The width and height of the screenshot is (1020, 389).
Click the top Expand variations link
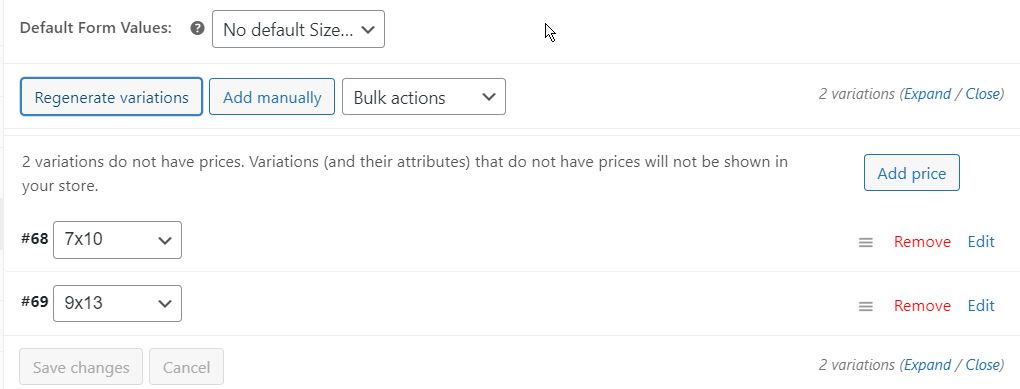928,94
